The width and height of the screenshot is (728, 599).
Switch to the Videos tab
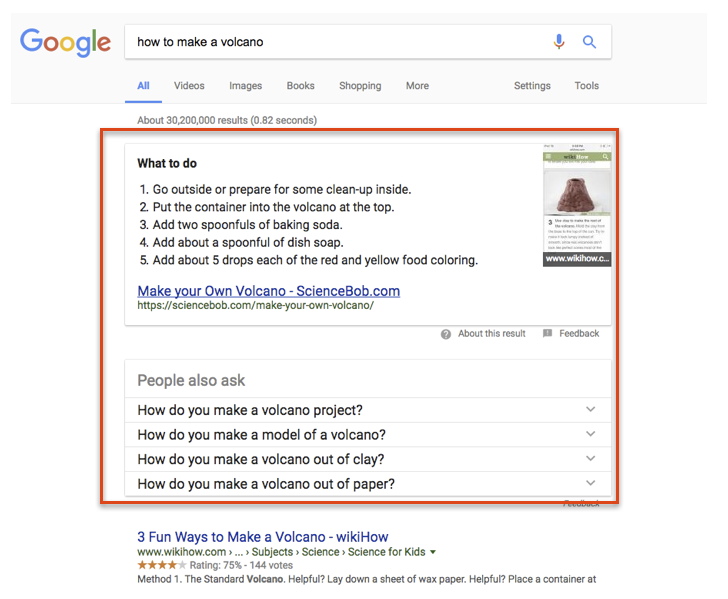pyautogui.click(x=189, y=86)
